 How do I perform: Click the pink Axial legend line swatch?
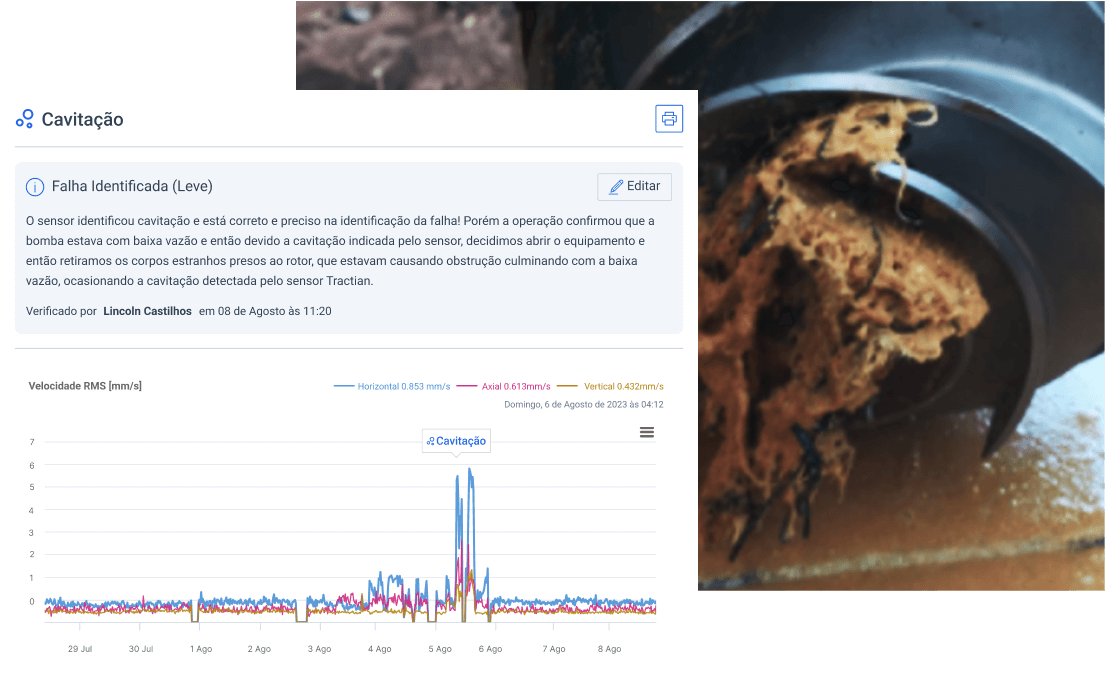[467, 386]
